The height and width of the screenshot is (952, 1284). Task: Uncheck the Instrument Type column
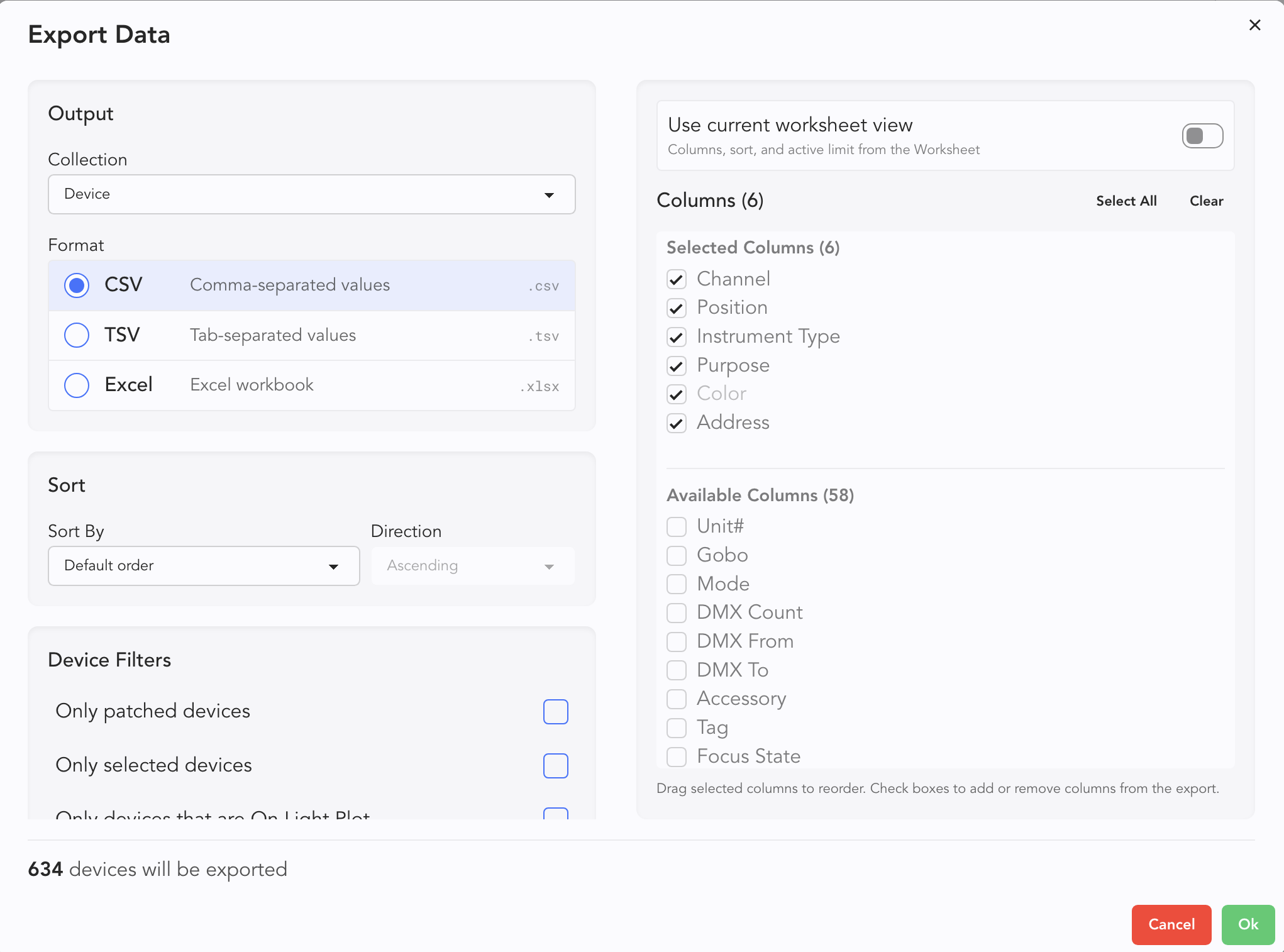click(677, 337)
